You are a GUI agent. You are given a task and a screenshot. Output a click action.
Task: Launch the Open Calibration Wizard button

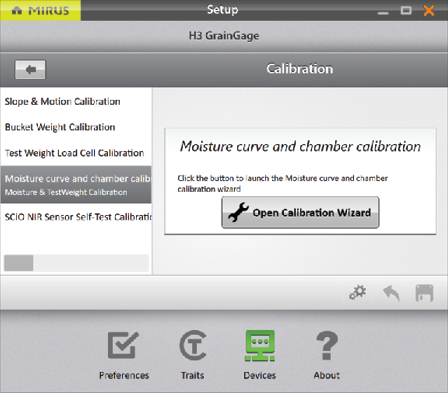(x=300, y=212)
